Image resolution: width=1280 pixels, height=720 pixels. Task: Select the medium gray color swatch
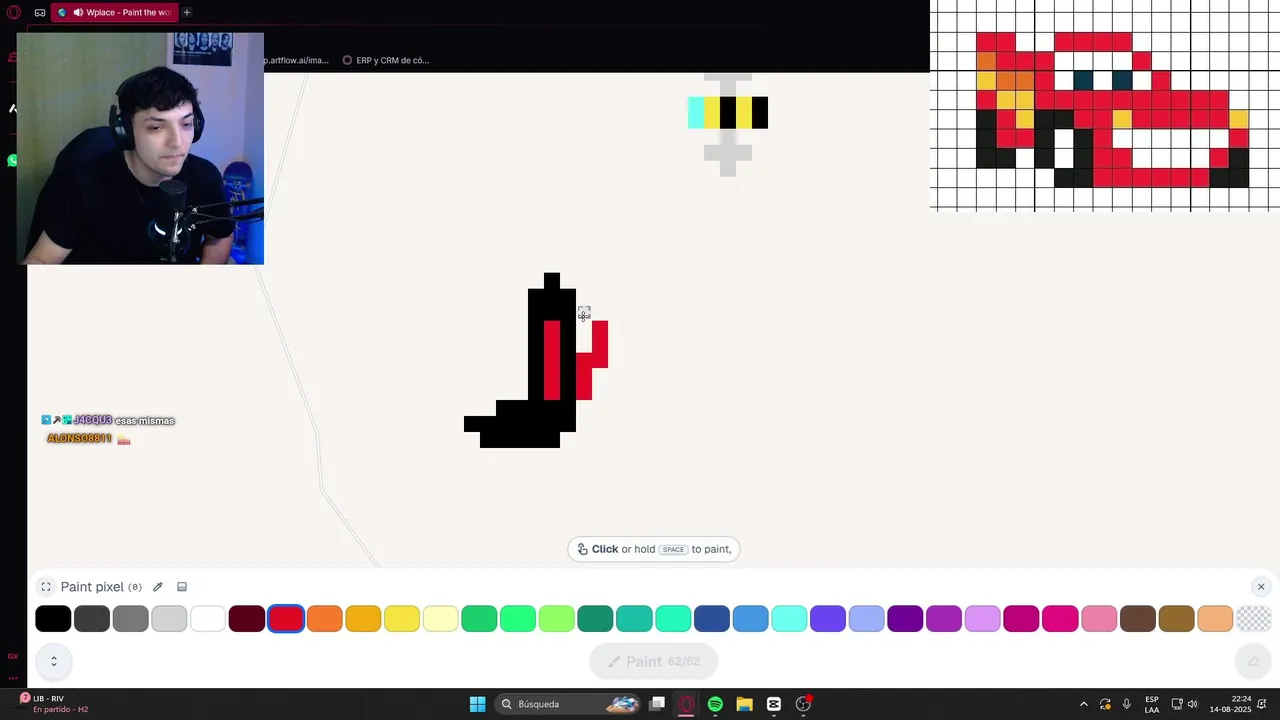[x=131, y=619]
